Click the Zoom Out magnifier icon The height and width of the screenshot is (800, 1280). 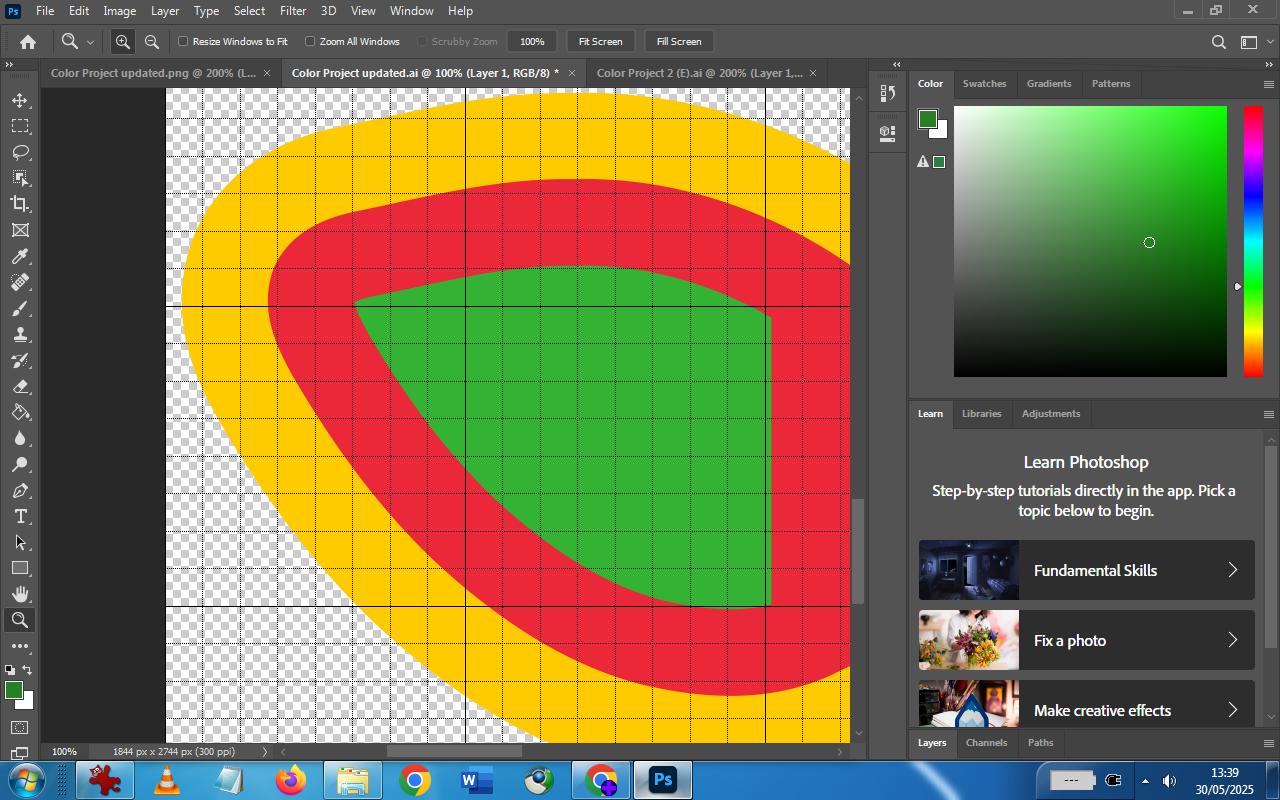152,41
